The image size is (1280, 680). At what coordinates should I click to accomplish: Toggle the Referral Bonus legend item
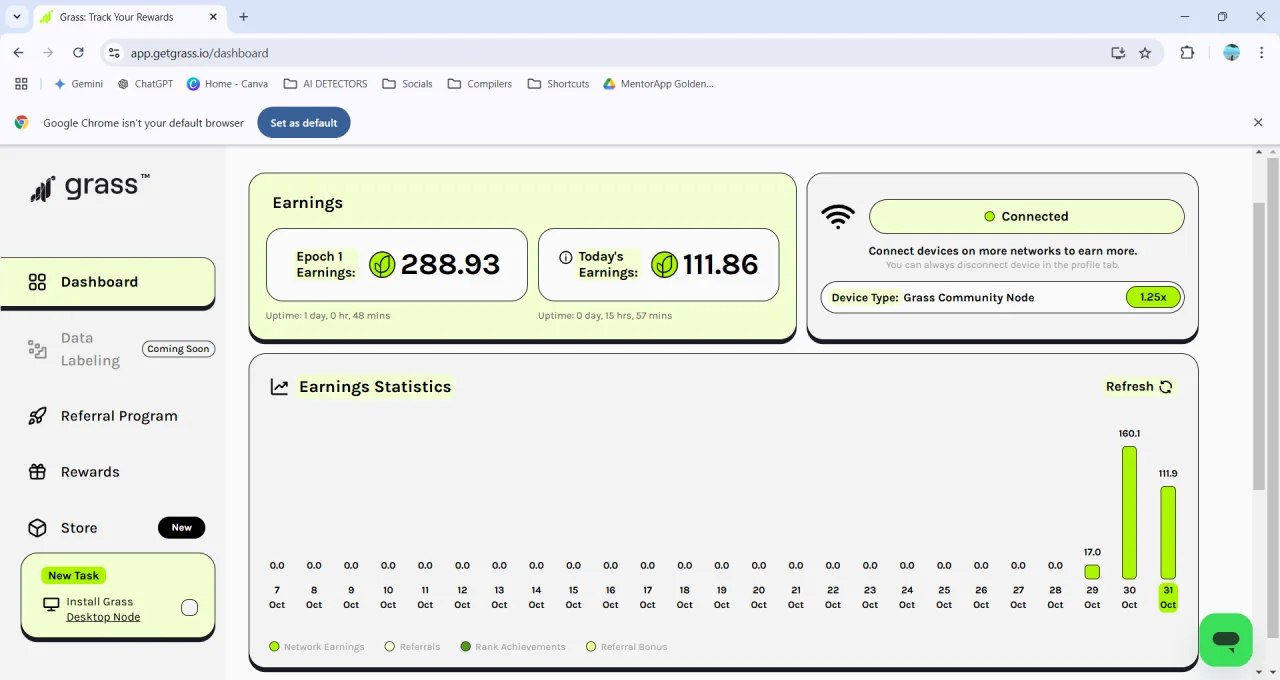pyautogui.click(x=627, y=647)
